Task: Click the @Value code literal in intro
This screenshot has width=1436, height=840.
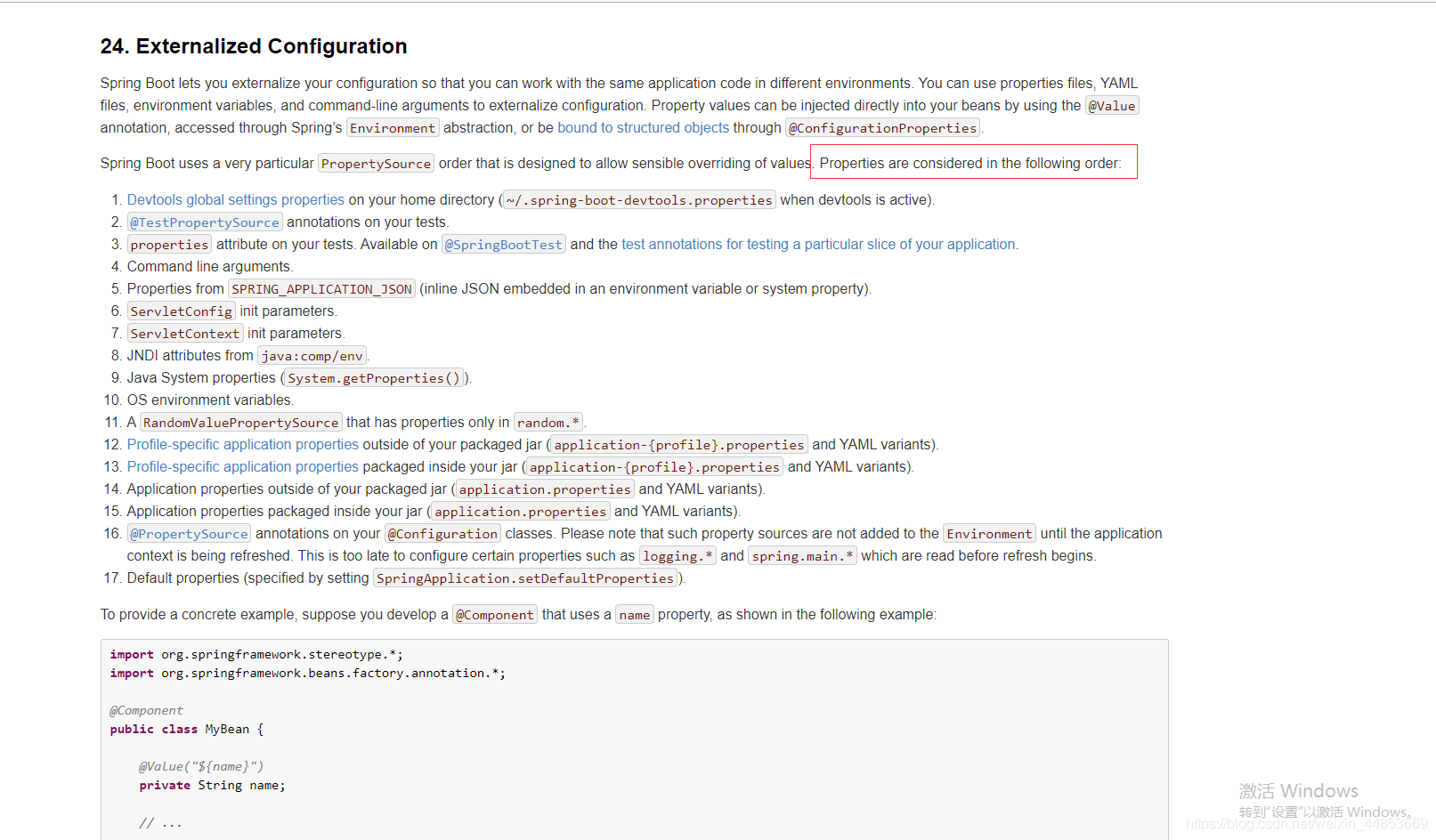Action: pos(1112,106)
